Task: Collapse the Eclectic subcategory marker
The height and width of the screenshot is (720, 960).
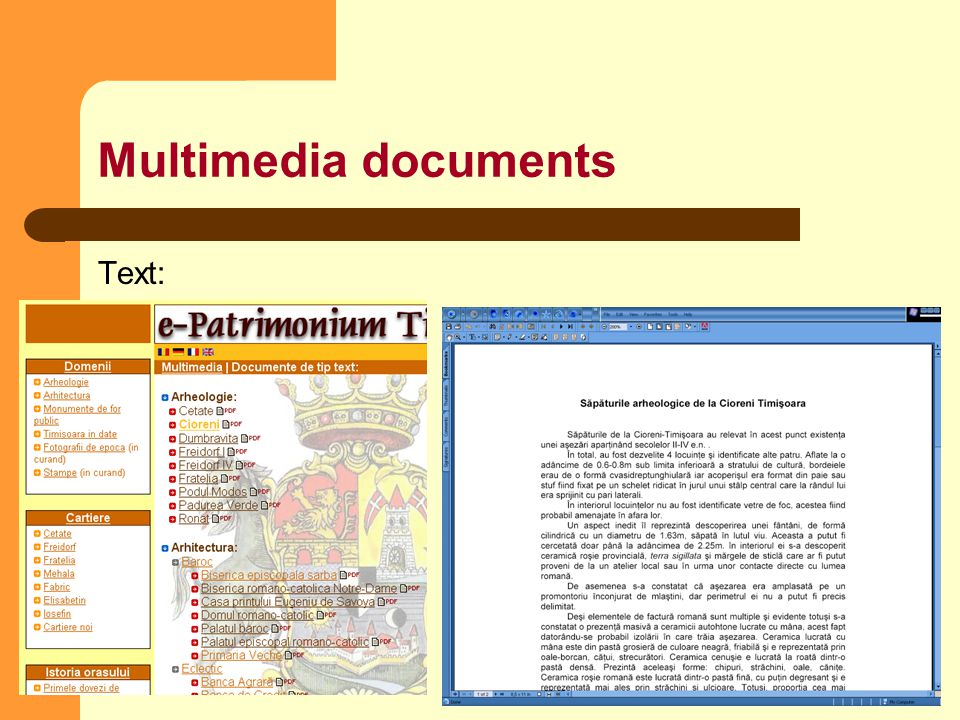Action: pyautogui.click(x=175, y=669)
